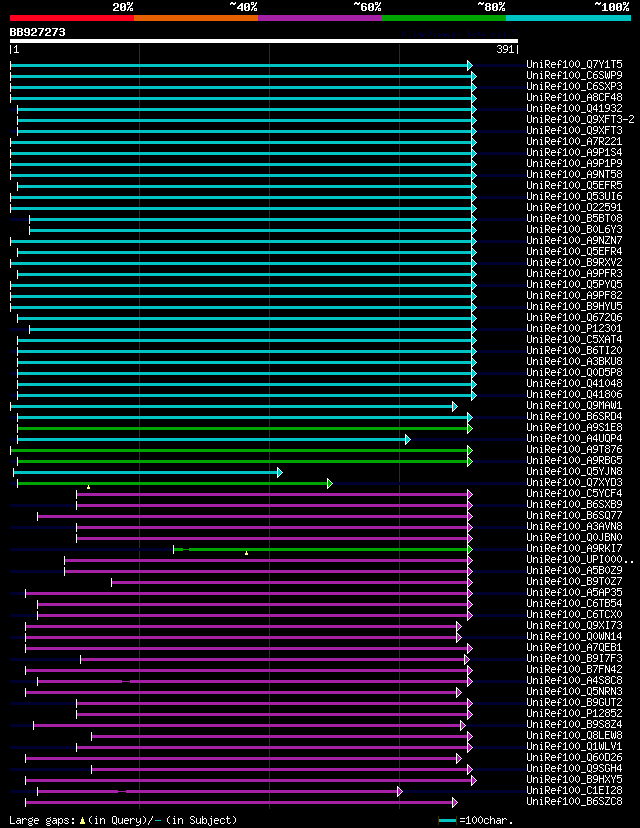Viewport: 640px width, 828px height.
Task: Click the UniRef100_B6SXB9 label
Action: coord(574,504)
